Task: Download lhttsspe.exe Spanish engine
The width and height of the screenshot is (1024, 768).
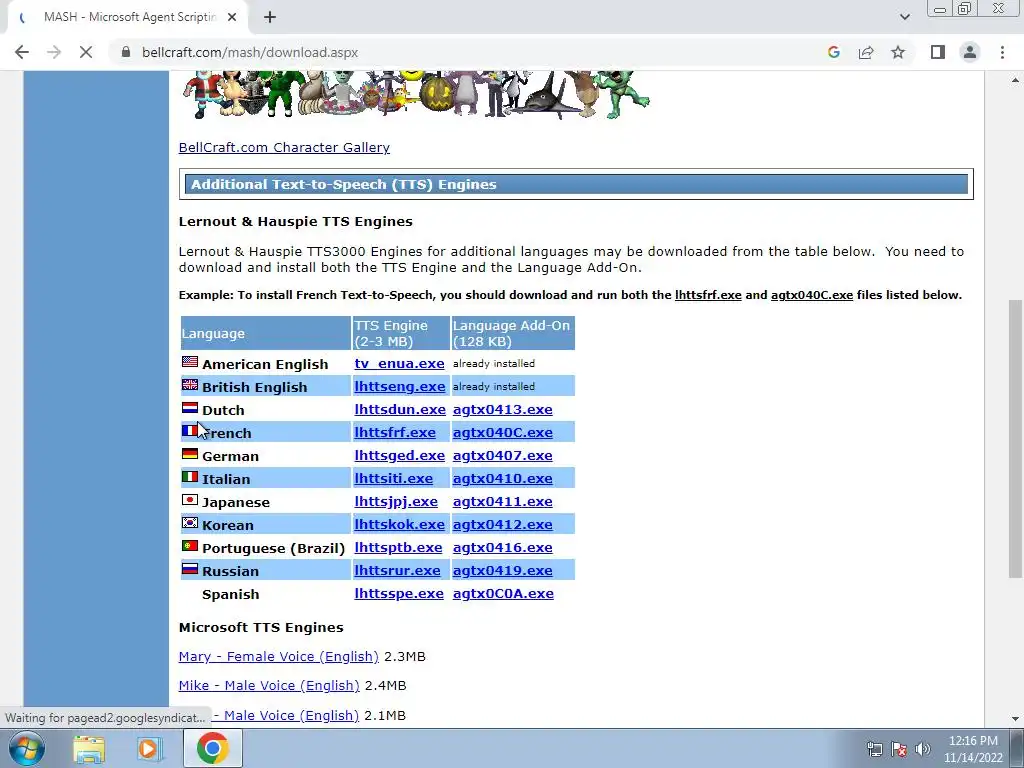Action: click(x=398, y=594)
